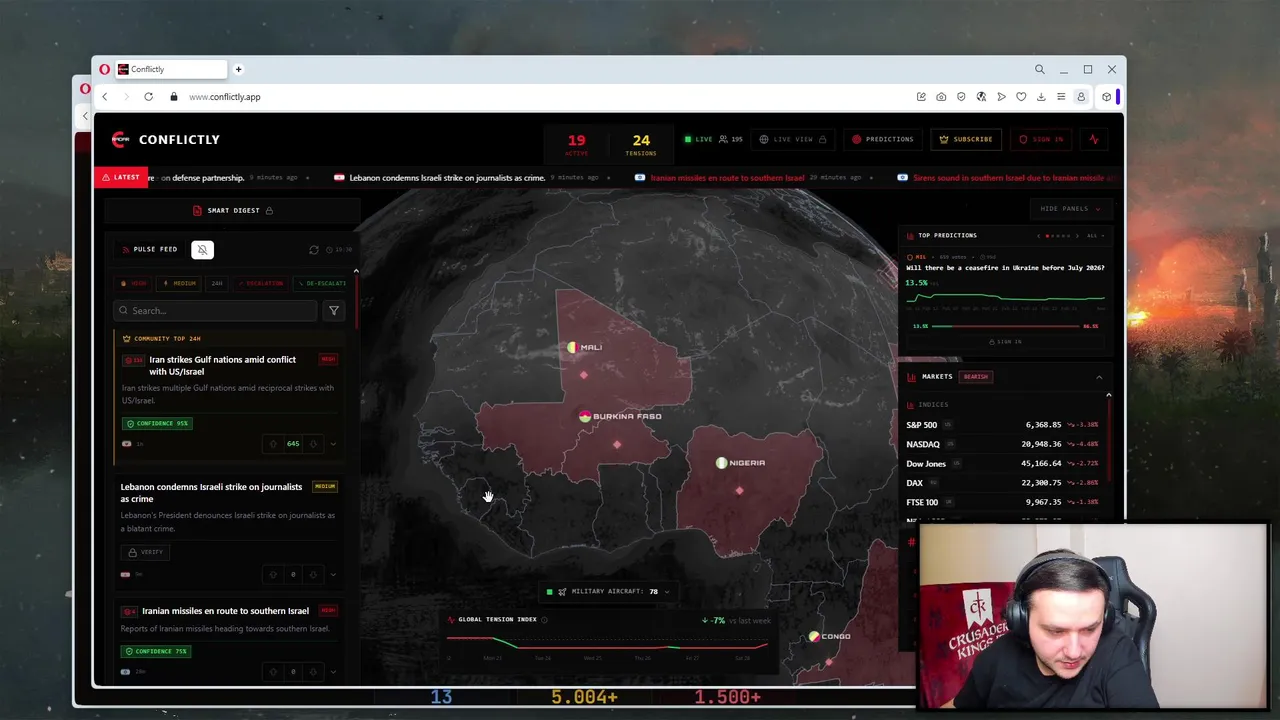Expand the Lebanon condemns Israeli strike card

(x=333, y=575)
